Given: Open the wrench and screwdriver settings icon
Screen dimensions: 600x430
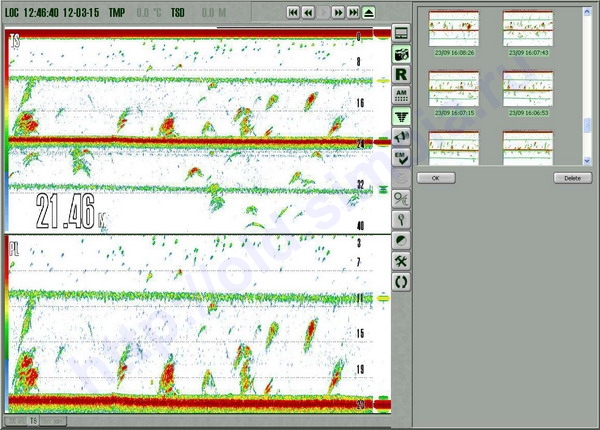Looking at the screenshot, I should pos(401,261).
